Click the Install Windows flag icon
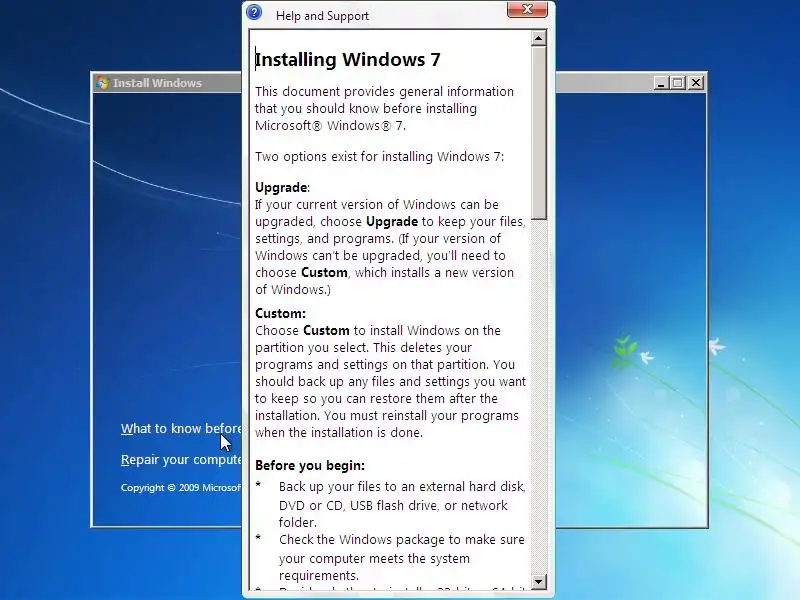Image resolution: width=800 pixels, height=600 pixels. (x=103, y=83)
